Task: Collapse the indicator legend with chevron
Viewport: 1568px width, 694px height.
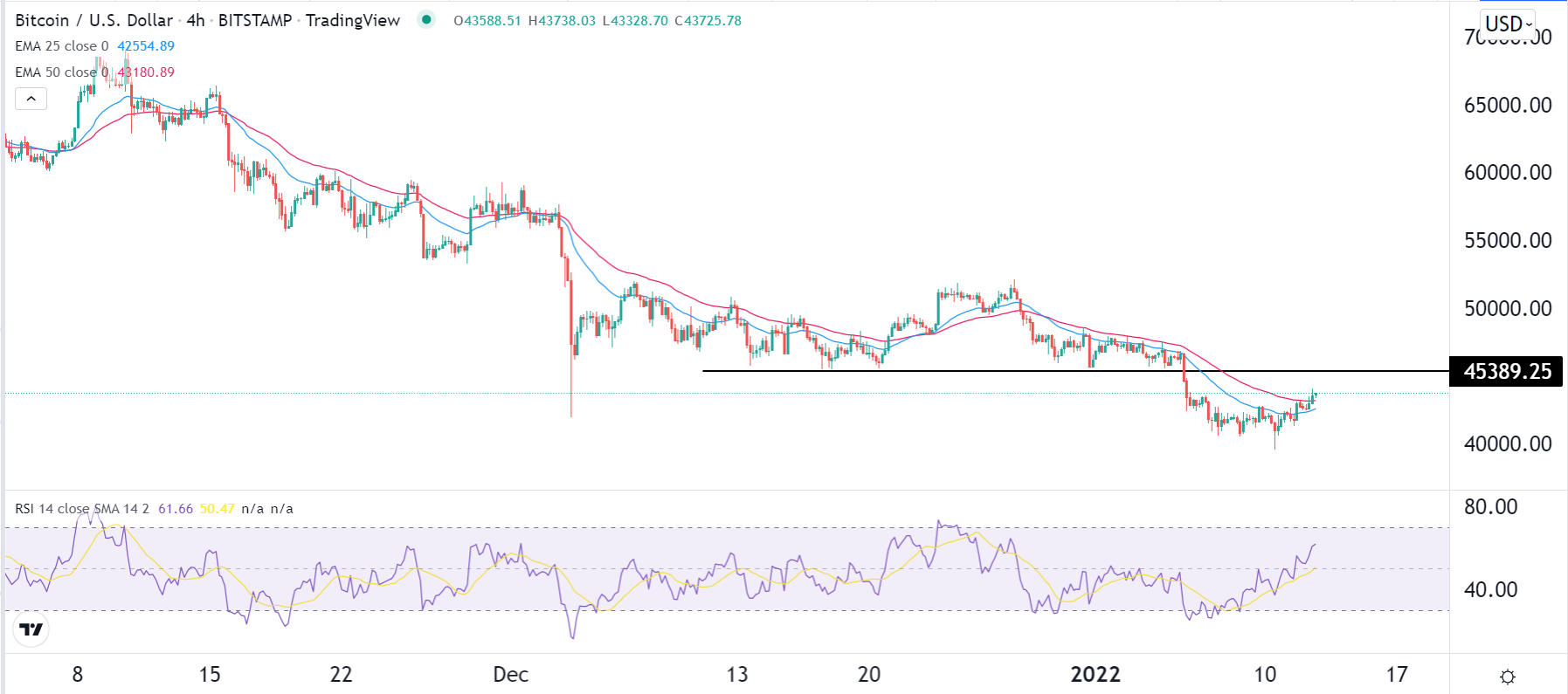Action: click(x=31, y=99)
